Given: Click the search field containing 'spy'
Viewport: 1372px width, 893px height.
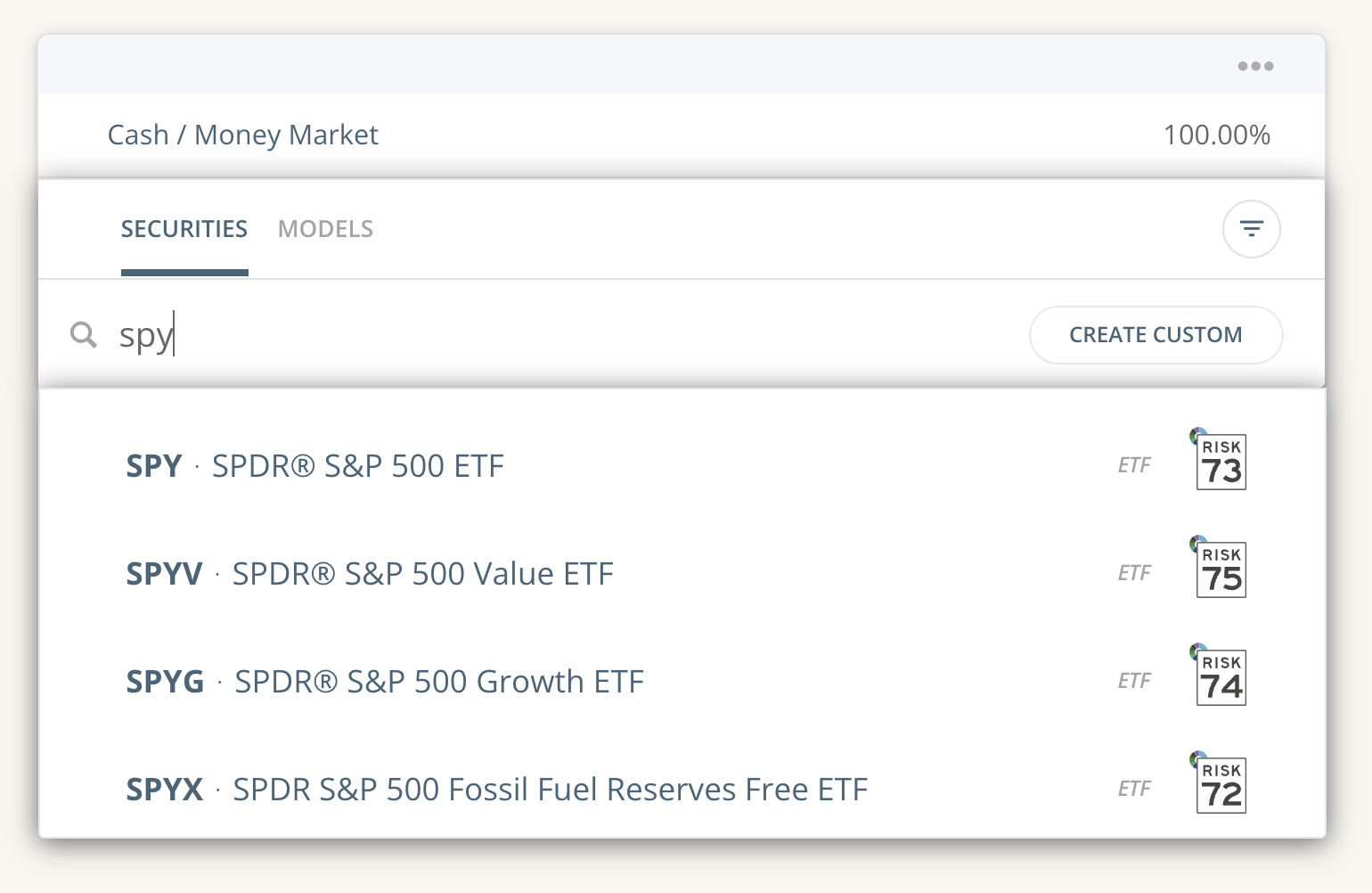Looking at the screenshot, I should pos(535,335).
